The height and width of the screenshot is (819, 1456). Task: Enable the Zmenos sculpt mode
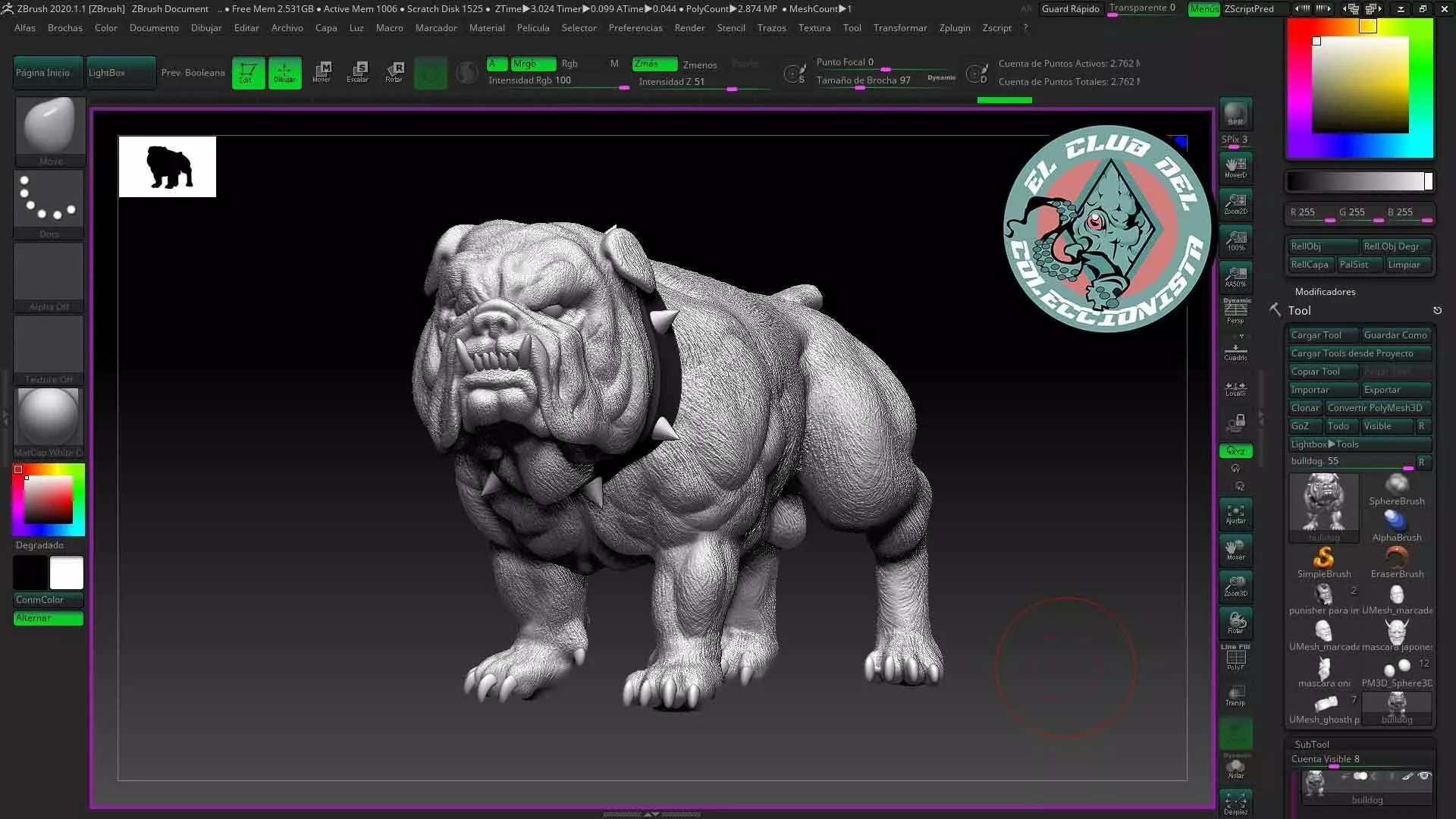point(699,64)
